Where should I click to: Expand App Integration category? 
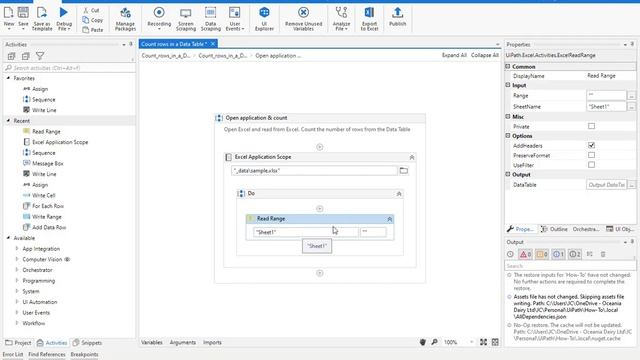coord(17,249)
